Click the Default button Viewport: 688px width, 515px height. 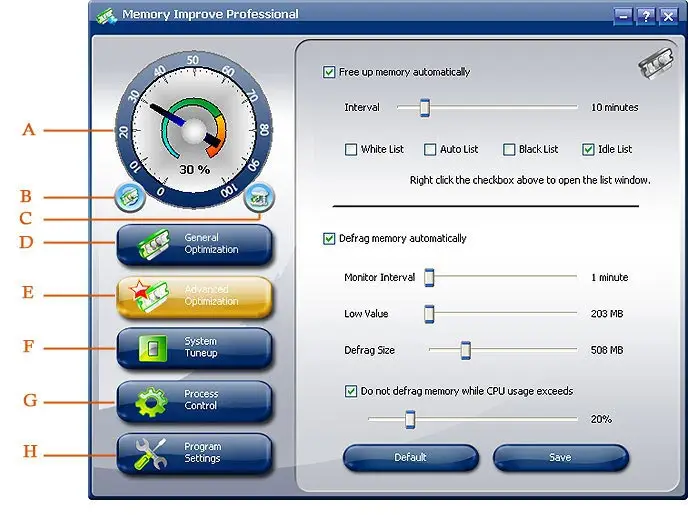410,458
